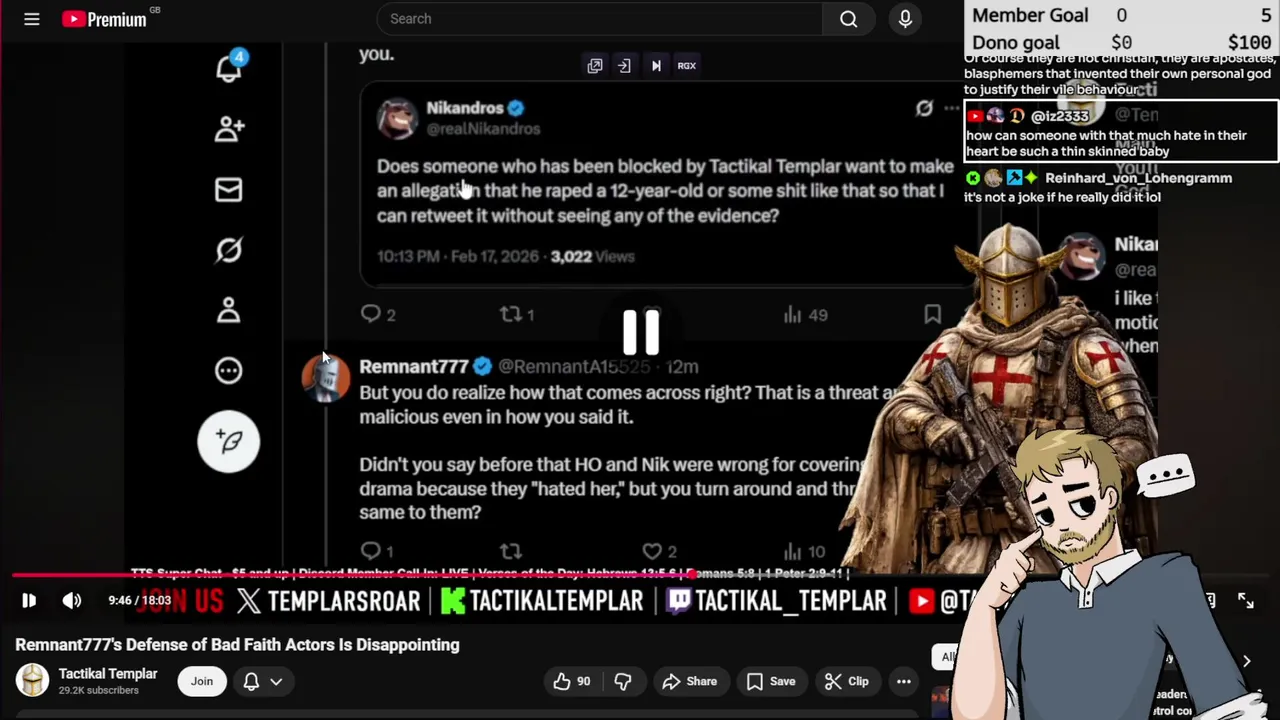Click the Dono goal $100 value
This screenshot has height=720, width=1280.
(1249, 43)
